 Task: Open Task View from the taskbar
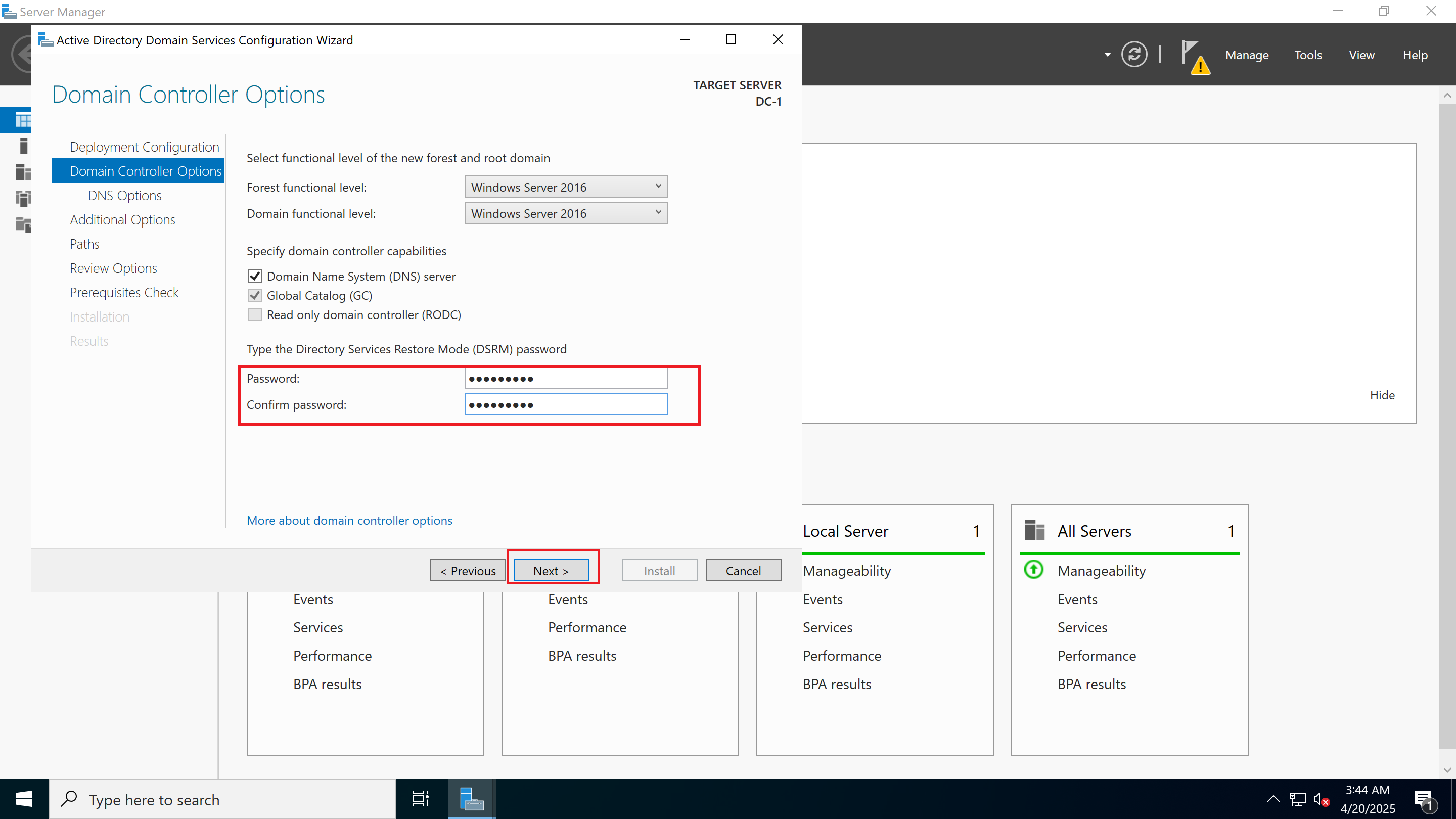421,799
